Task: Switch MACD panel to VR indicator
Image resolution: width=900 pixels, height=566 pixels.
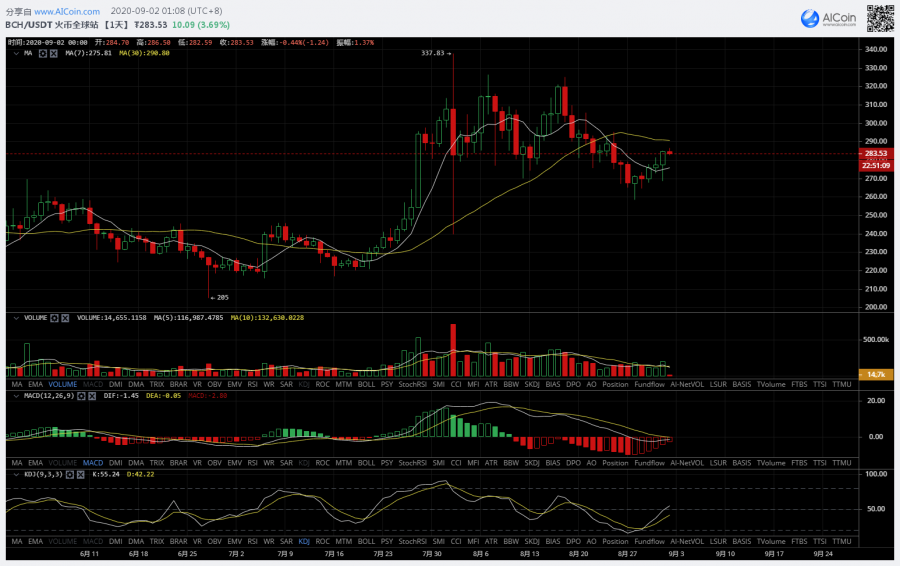Action: pyautogui.click(x=197, y=463)
